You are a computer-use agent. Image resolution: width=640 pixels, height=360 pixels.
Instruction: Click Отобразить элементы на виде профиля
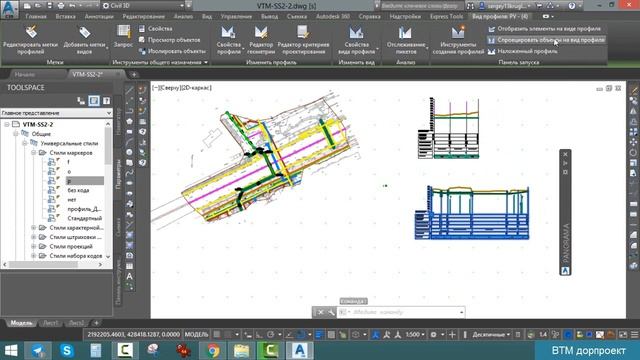pos(544,29)
